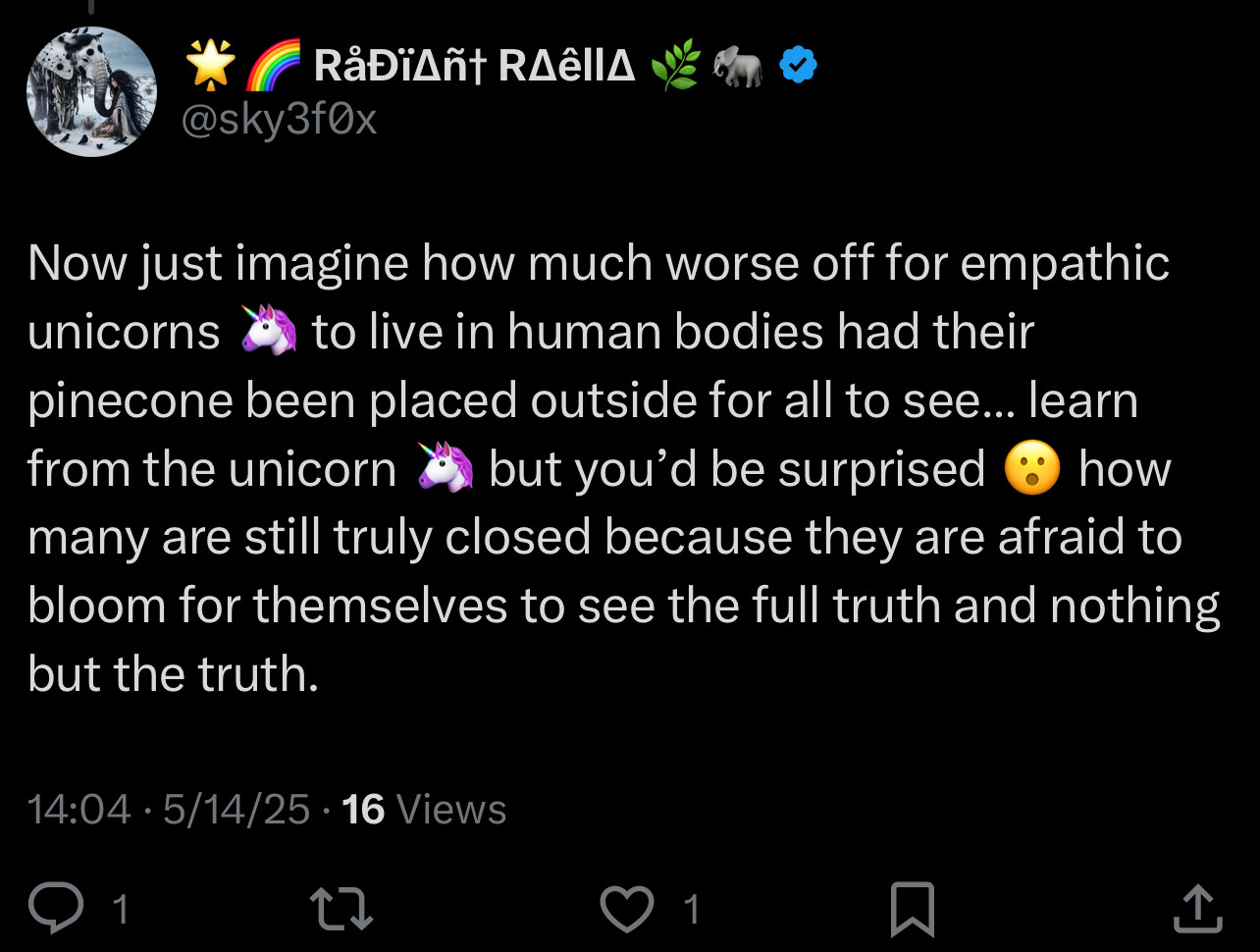Click the blue verified checkmark badge

pyautogui.click(x=798, y=67)
